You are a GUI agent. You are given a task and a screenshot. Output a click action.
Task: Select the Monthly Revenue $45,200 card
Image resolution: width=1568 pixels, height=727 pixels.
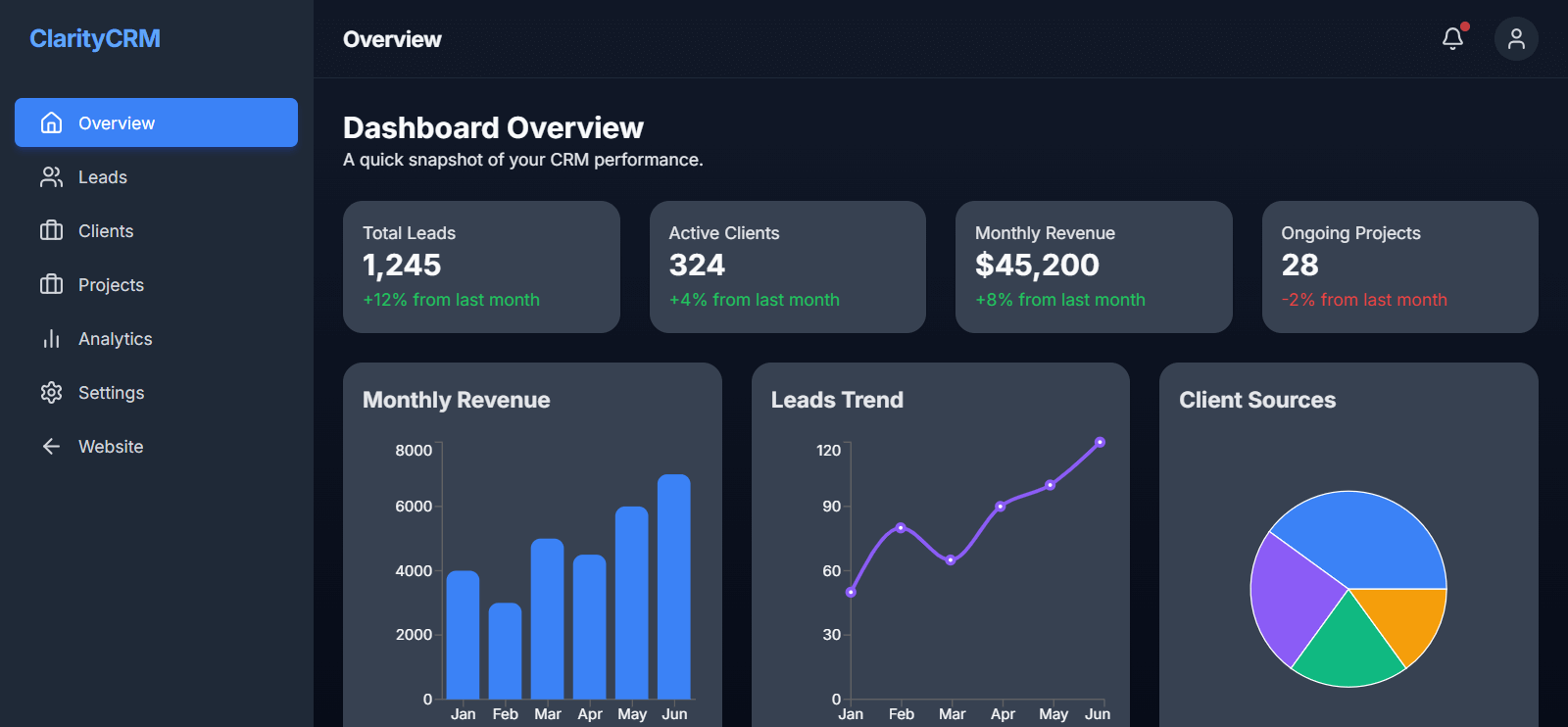tap(1094, 267)
